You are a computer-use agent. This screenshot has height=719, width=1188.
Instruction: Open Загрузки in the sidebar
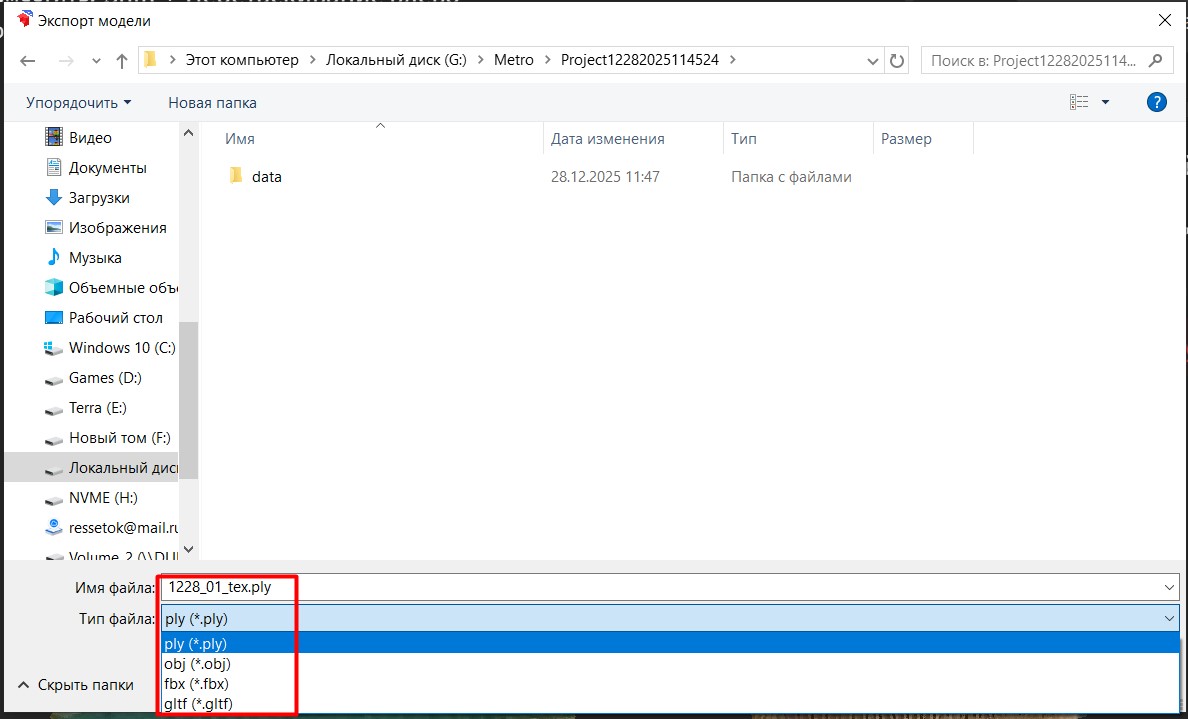[x=99, y=198]
